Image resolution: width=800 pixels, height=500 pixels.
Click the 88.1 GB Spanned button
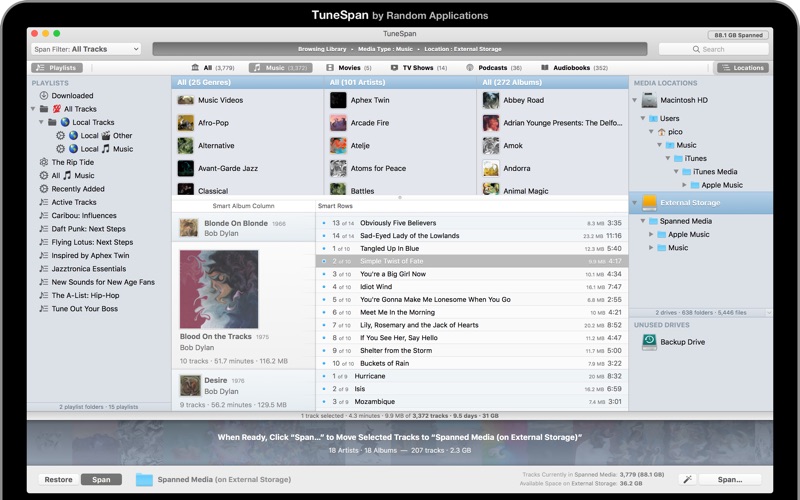point(738,35)
